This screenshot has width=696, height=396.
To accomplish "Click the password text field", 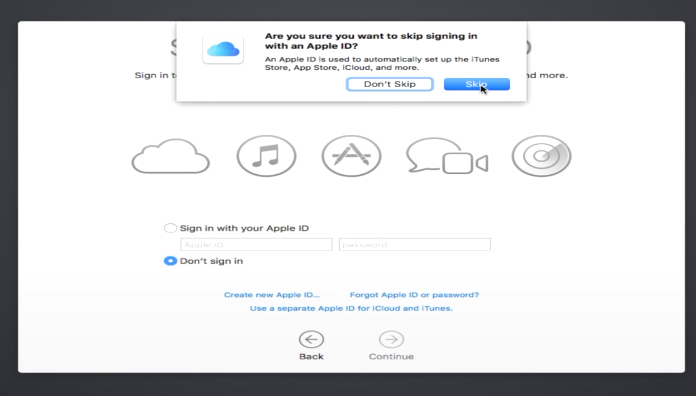I will pos(415,245).
